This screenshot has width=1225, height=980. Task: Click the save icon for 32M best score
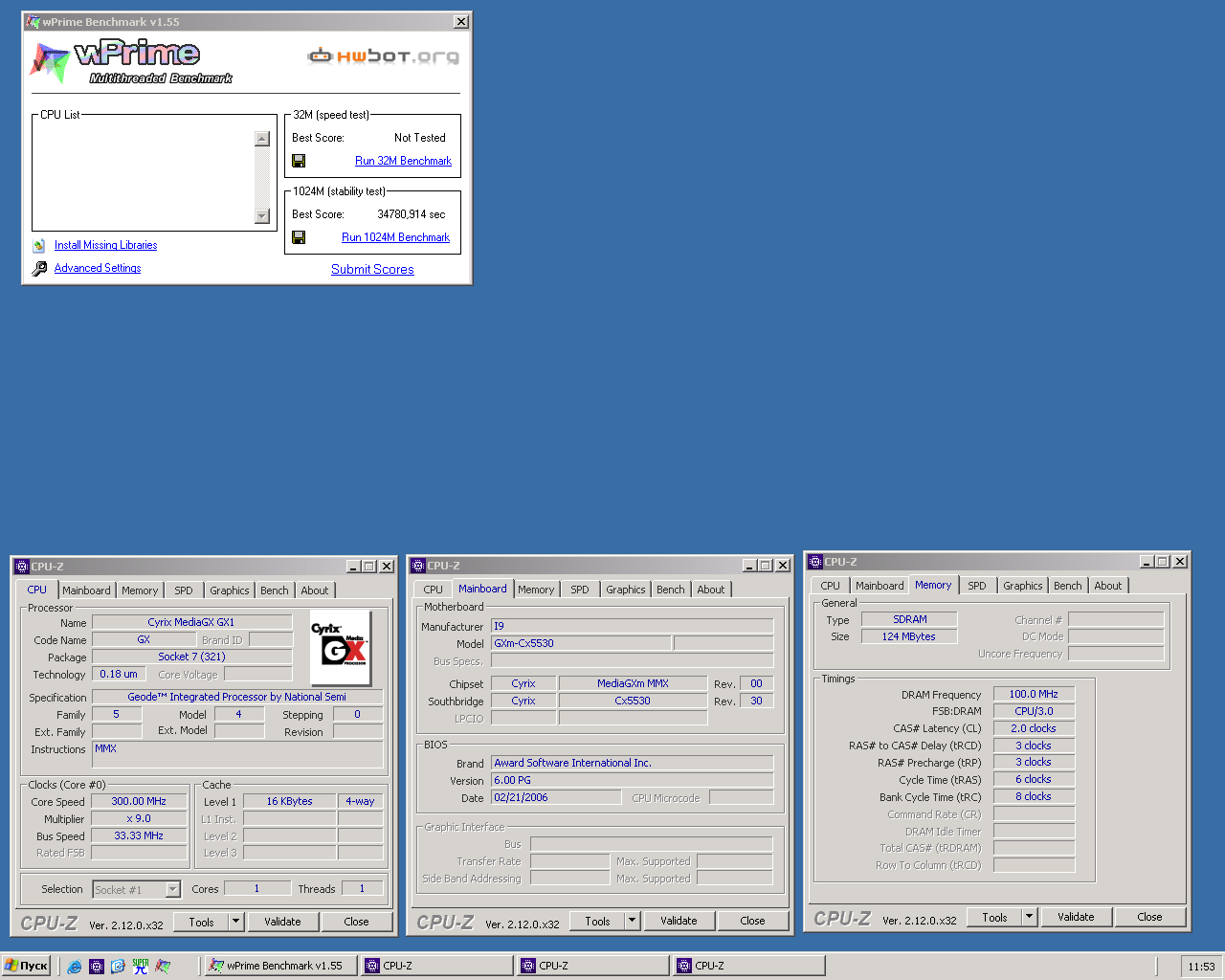coord(299,161)
